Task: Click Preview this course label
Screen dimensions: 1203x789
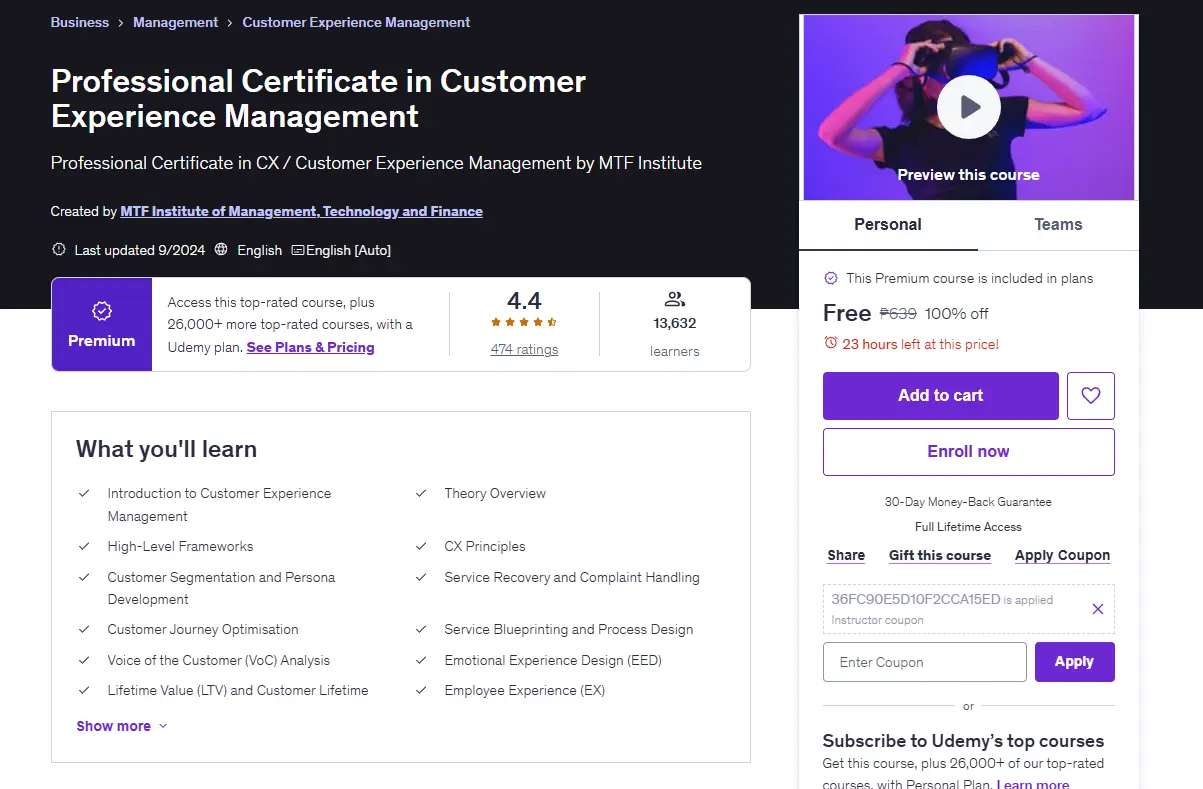Action: (x=968, y=174)
